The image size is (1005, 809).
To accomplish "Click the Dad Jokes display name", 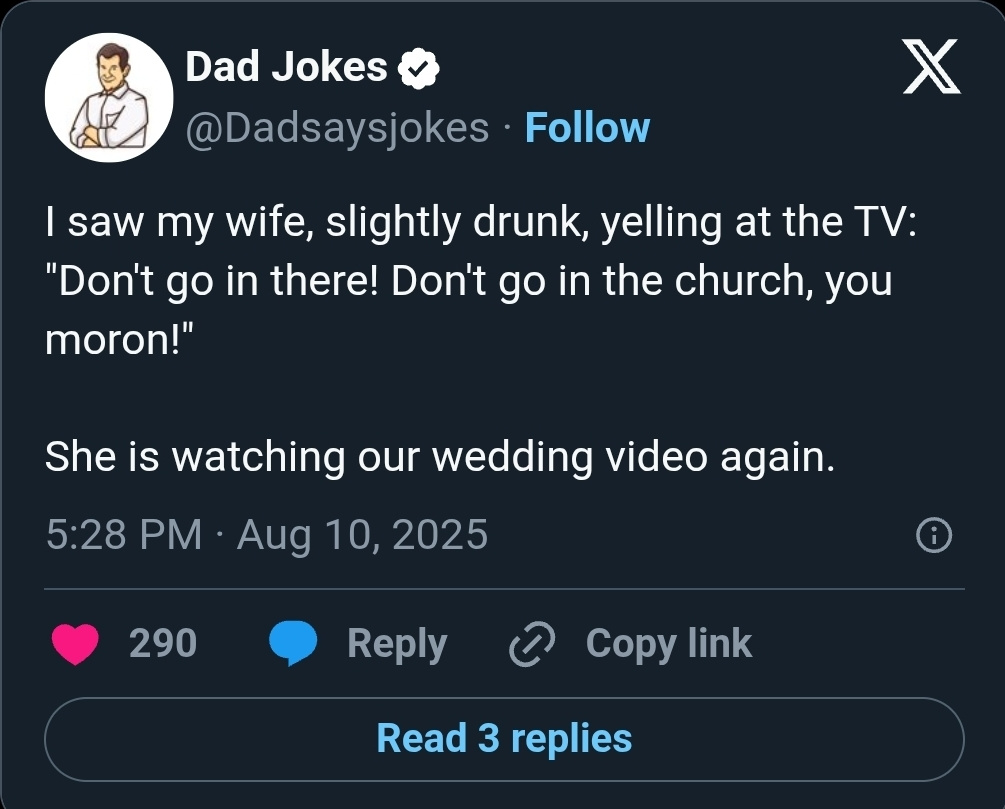I will click(x=287, y=67).
